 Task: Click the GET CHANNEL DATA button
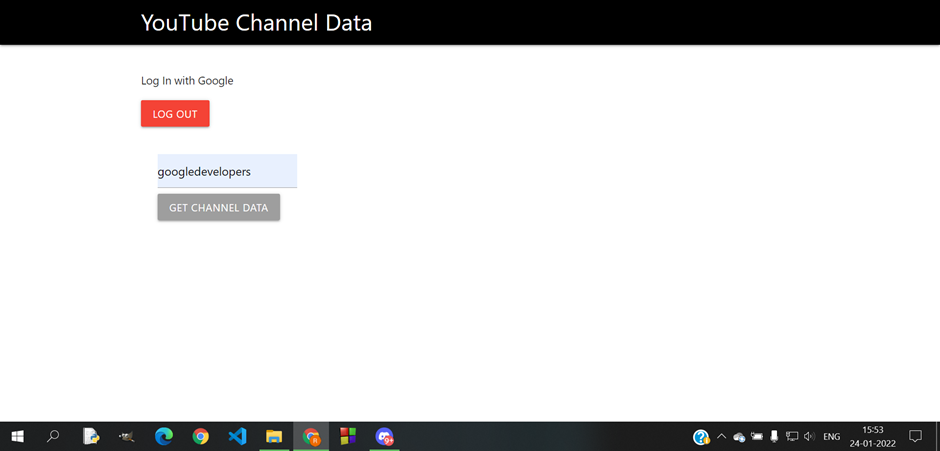pyautogui.click(x=219, y=208)
